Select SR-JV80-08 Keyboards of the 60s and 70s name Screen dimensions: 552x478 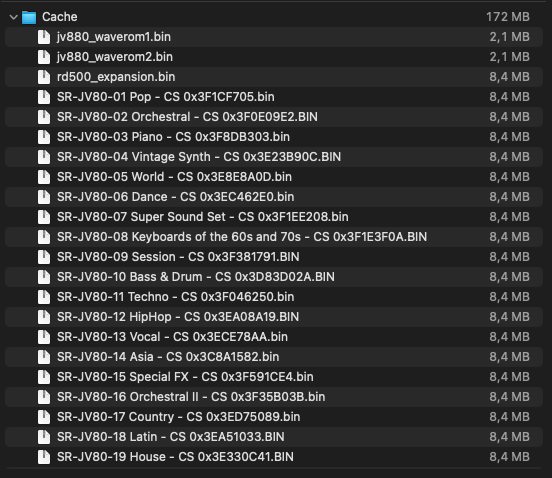coord(242,237)
